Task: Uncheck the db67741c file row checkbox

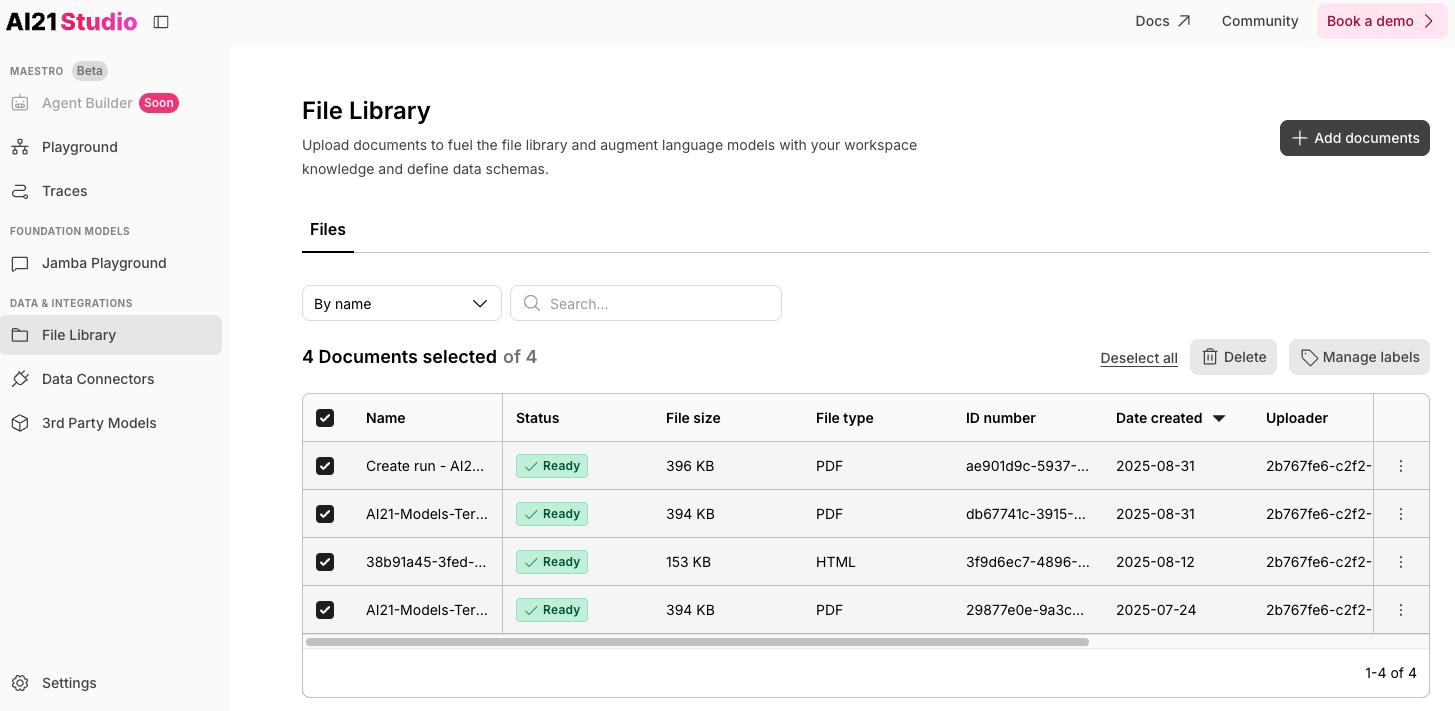Action: (325, 514)
